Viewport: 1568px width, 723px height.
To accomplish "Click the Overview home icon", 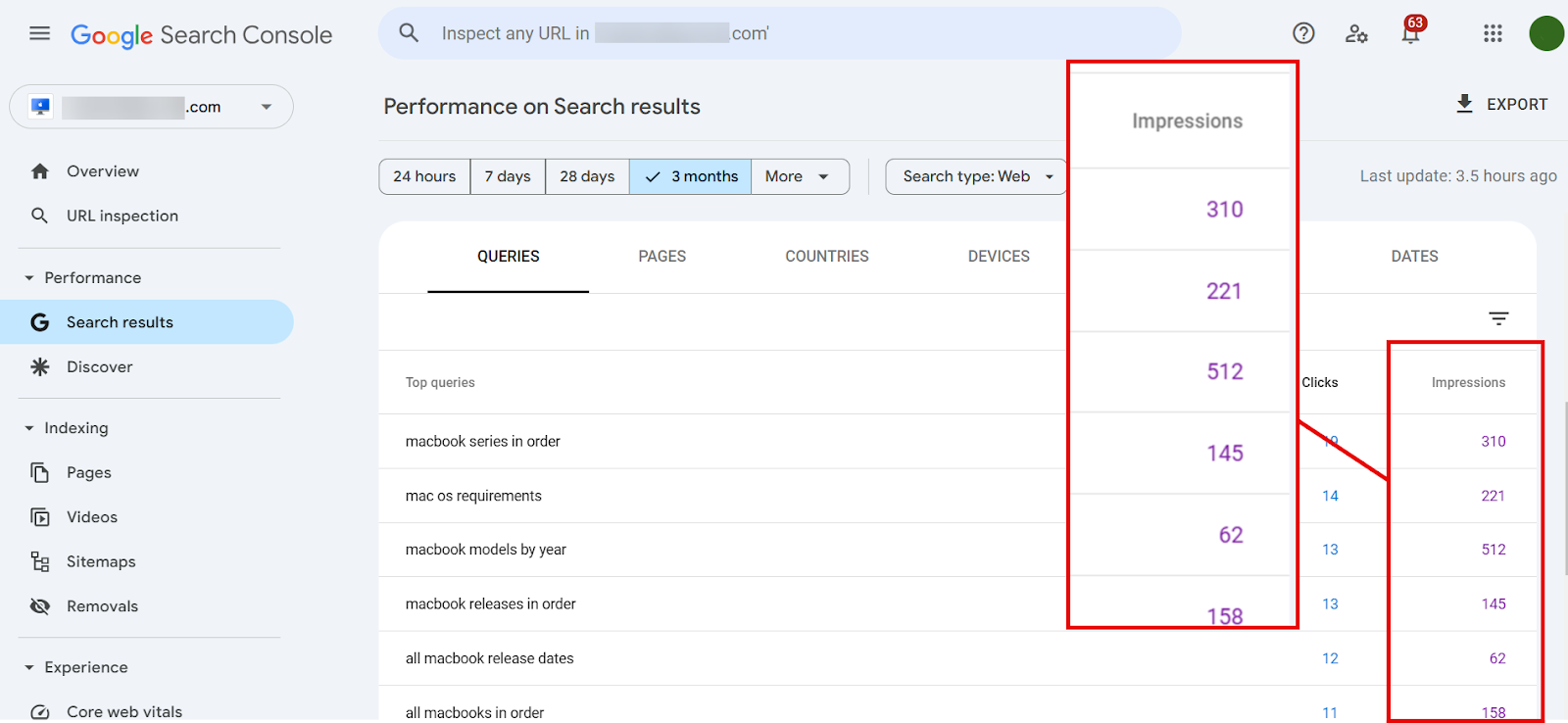I will (x=40, y=171).
